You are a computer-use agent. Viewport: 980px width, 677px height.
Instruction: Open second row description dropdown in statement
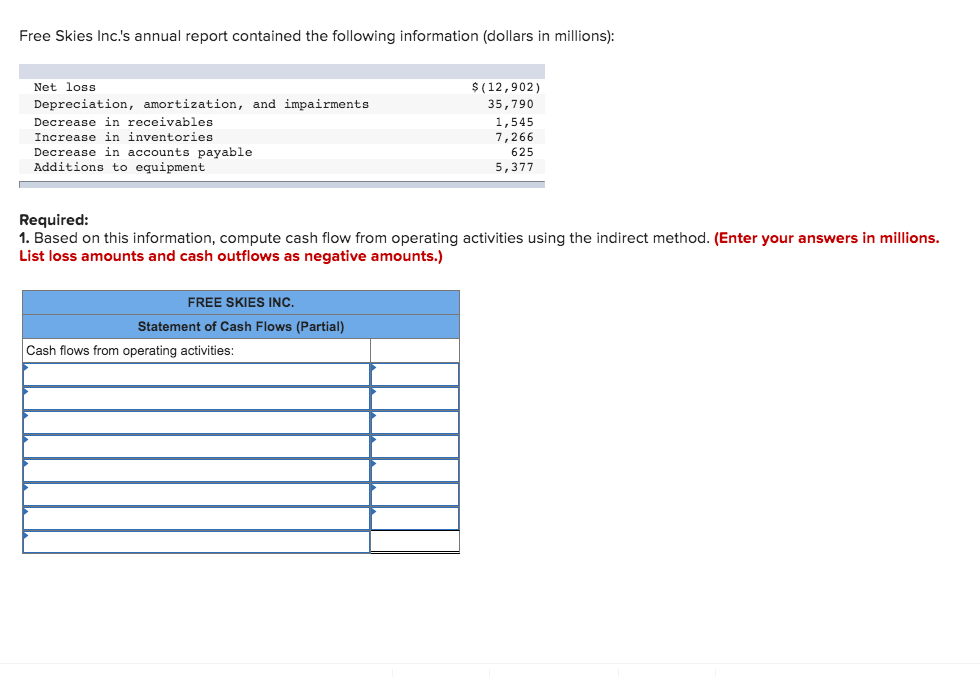point(196,398)
